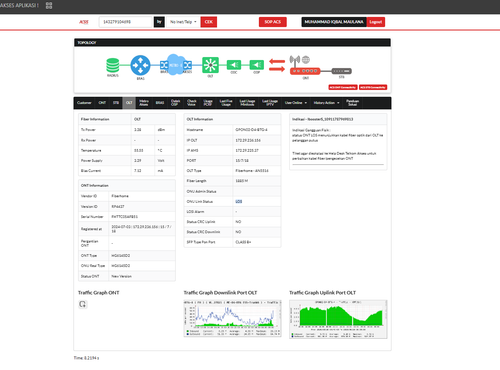Select the OLT tab
500x370 pixels.
[129, 103]
